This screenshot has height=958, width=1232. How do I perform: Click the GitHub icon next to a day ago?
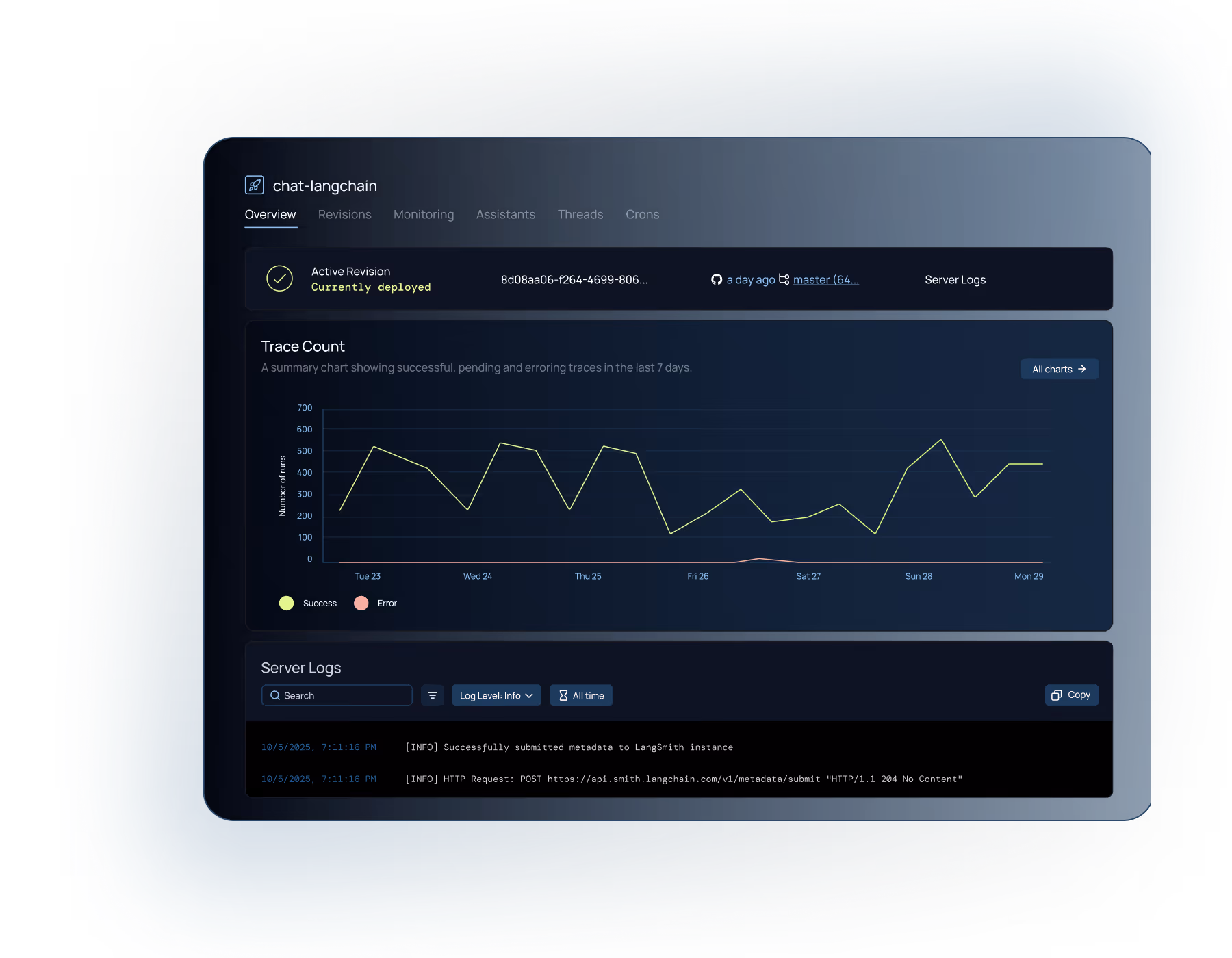pos(717,279)
